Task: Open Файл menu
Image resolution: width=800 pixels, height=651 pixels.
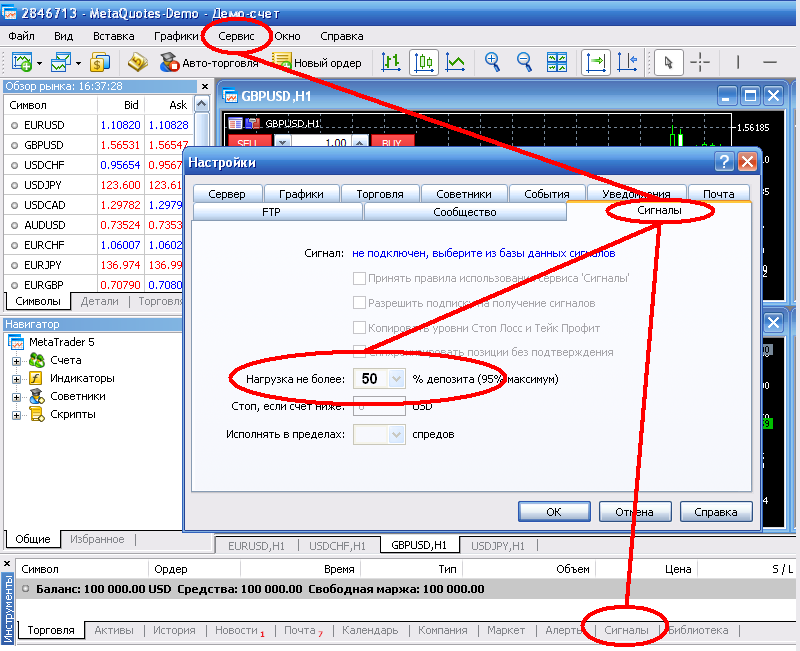Action: click(21, 36)
